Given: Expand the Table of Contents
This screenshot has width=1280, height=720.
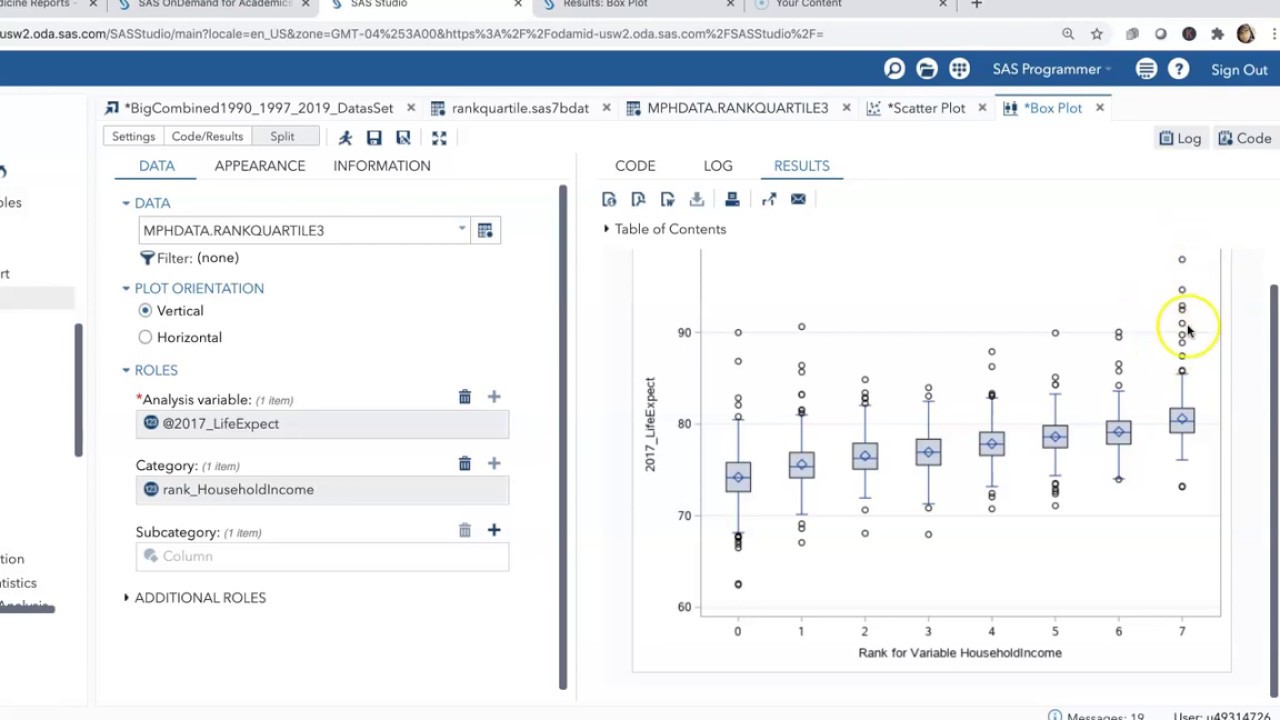Looking at the screenshot, I should pos(606,229).
